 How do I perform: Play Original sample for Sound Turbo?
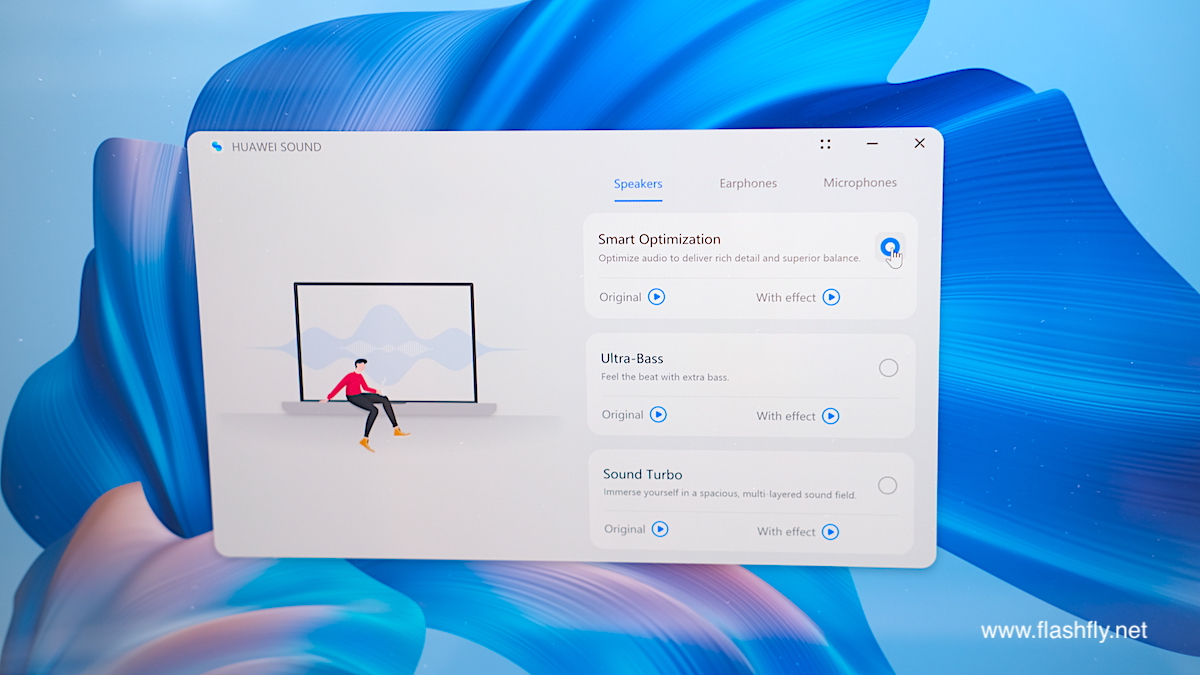tap(660, 529)
